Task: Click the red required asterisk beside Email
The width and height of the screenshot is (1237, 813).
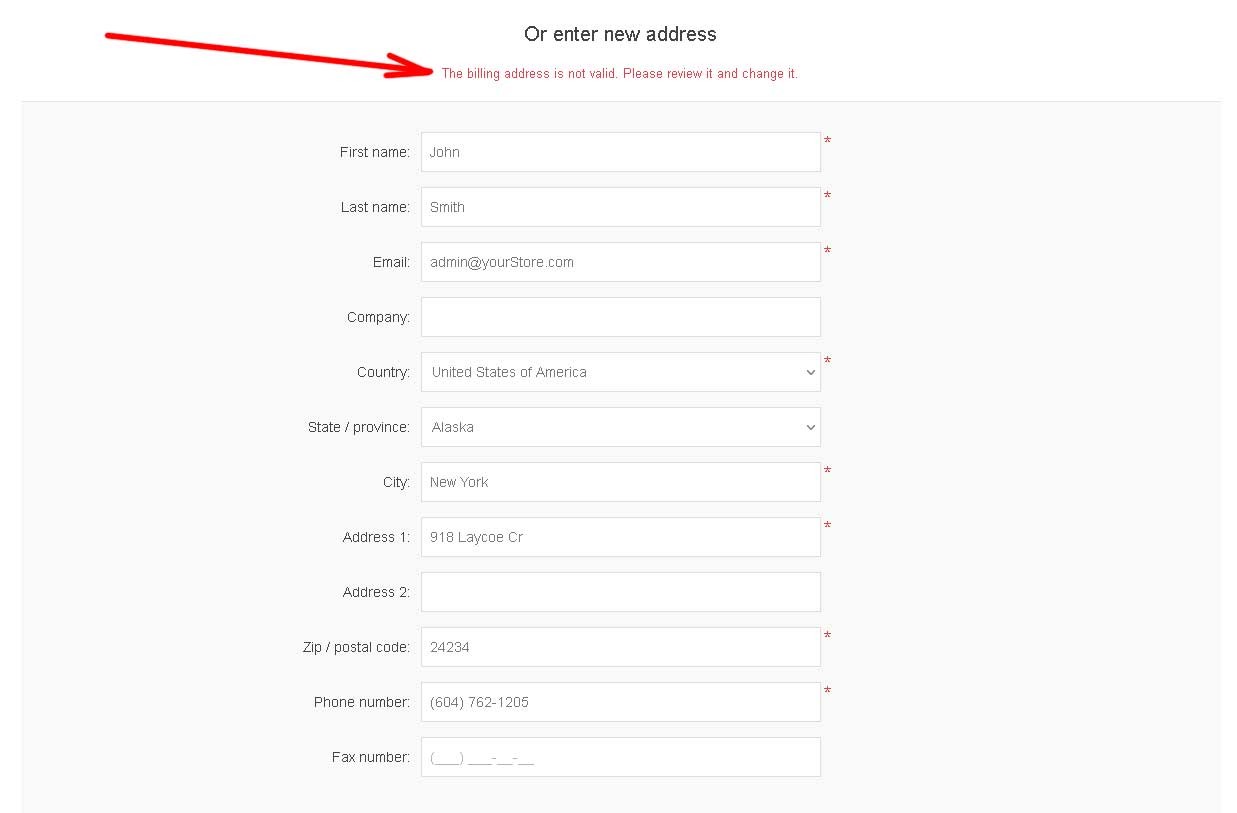Action: click(x=827, y=251)
